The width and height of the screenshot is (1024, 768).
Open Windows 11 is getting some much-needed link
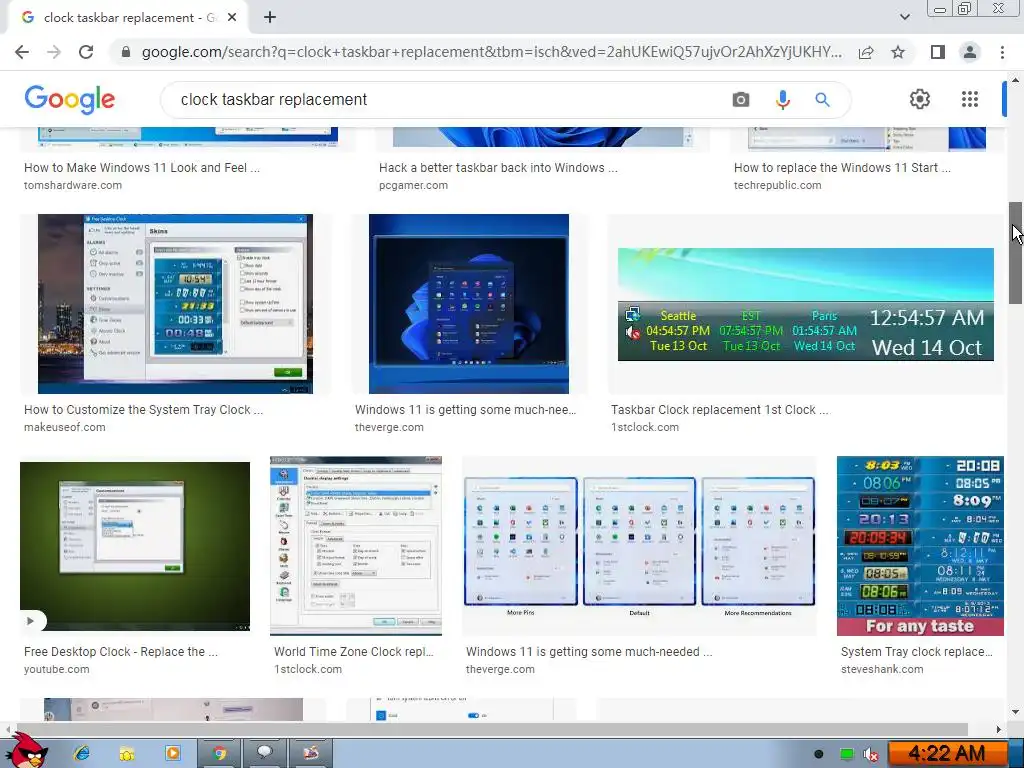click(x=589, y=652)
